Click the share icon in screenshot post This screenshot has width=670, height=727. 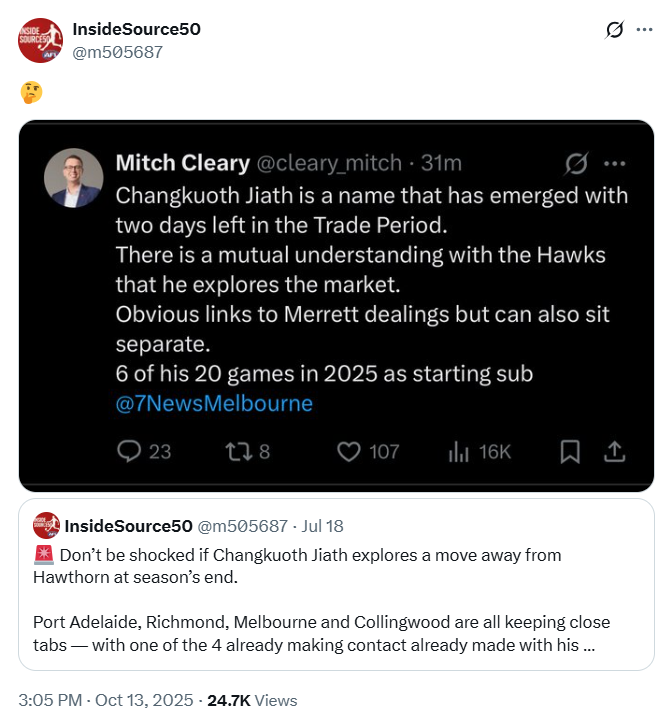pyautogui.click(x=613, y=452)
